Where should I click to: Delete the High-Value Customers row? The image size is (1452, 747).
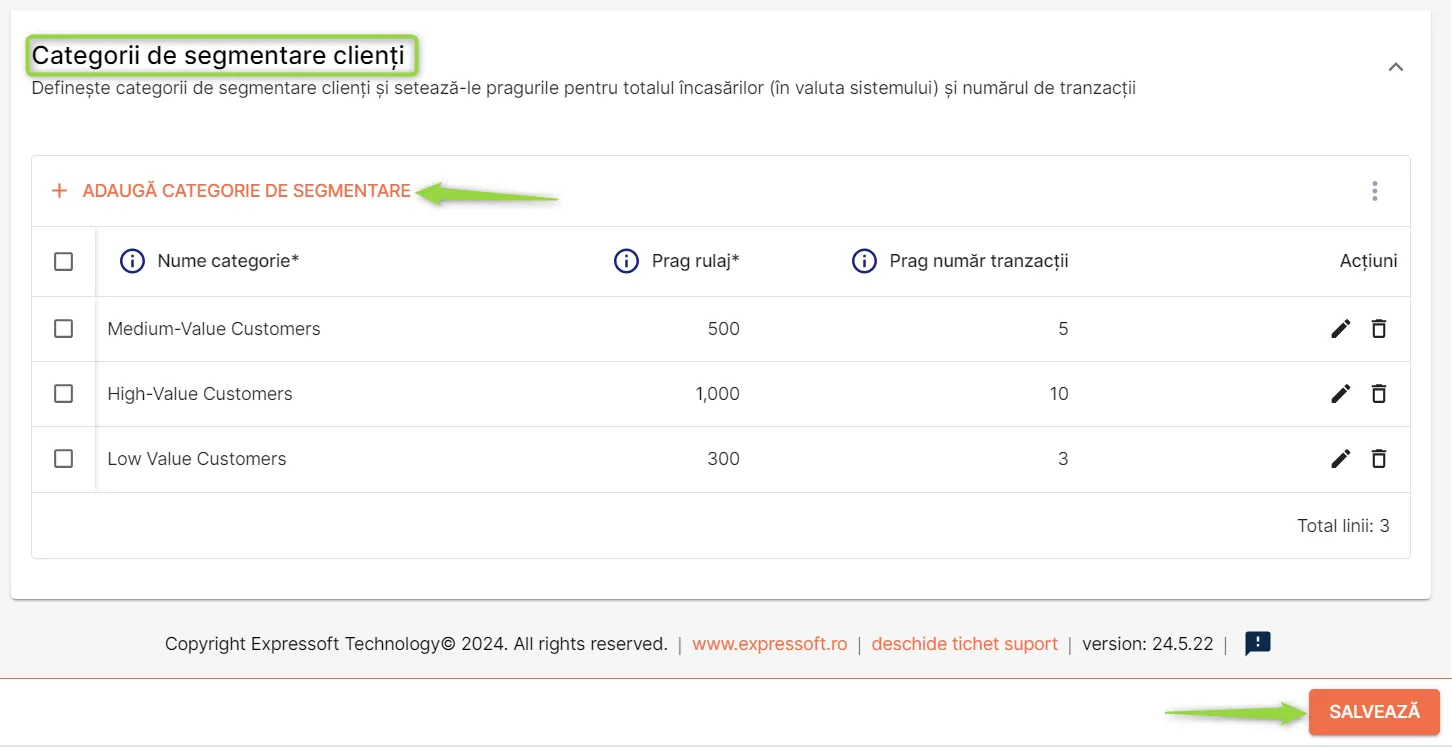tap(1379, 393)
